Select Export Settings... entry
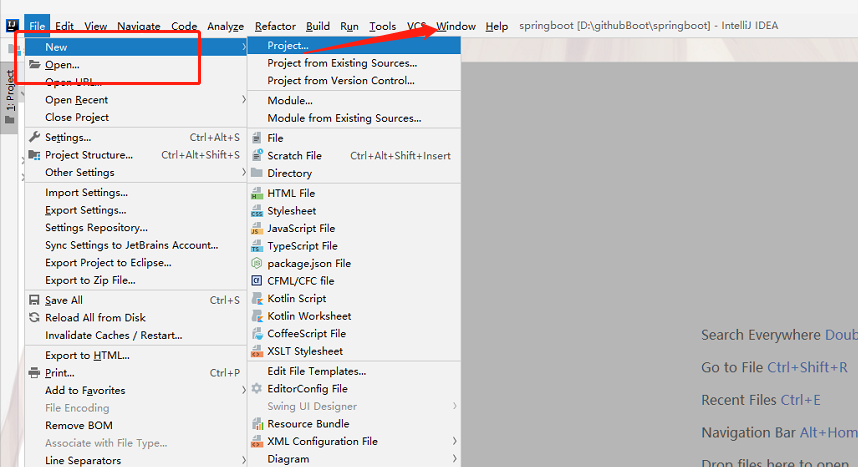This screenshot has width=858, height=467. [136, 210]
